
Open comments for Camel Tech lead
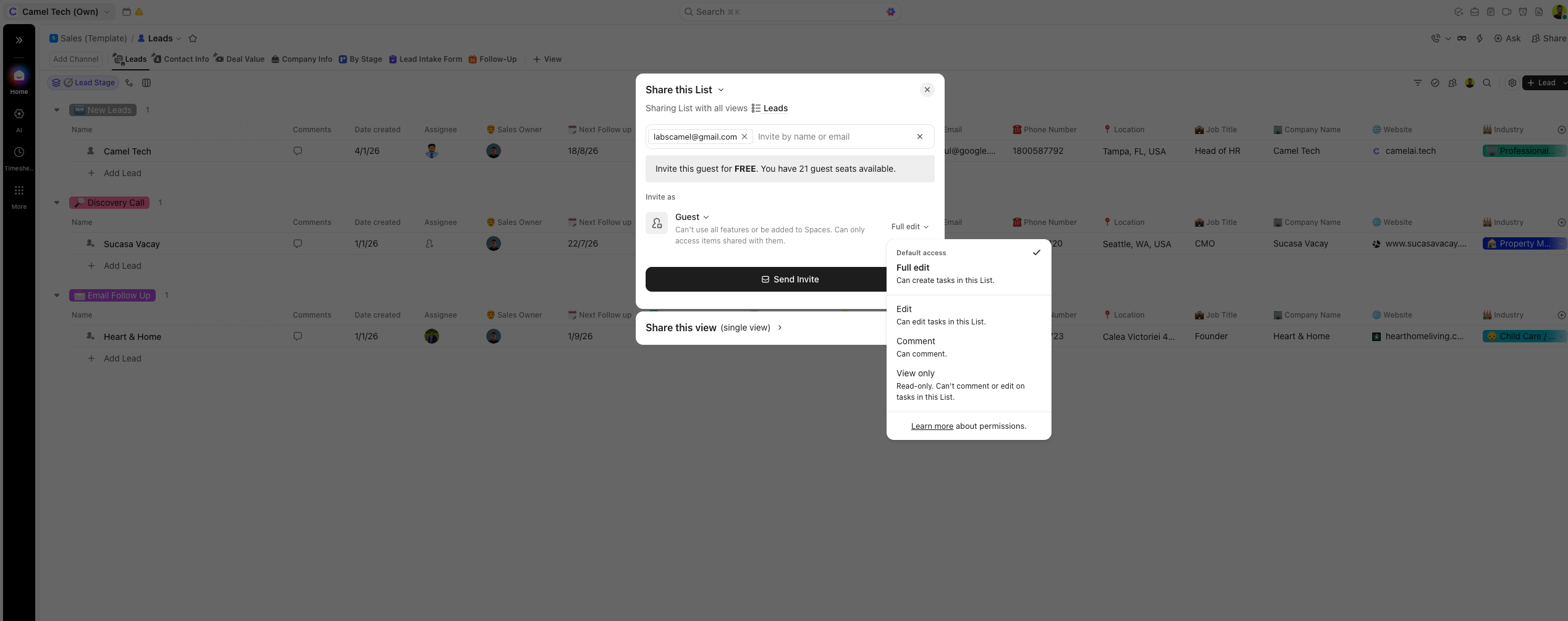pyautogui.click(x=298, y=151)
